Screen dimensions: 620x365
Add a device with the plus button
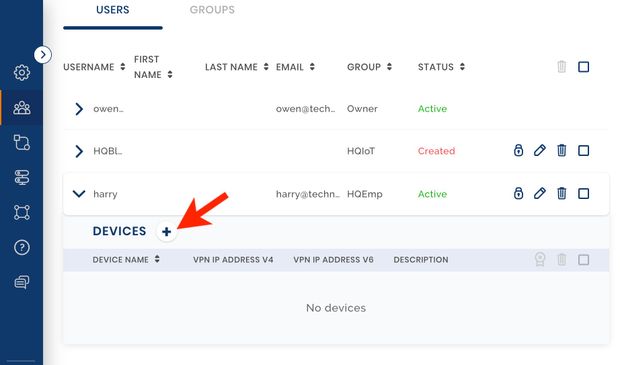tap(166, 231)
